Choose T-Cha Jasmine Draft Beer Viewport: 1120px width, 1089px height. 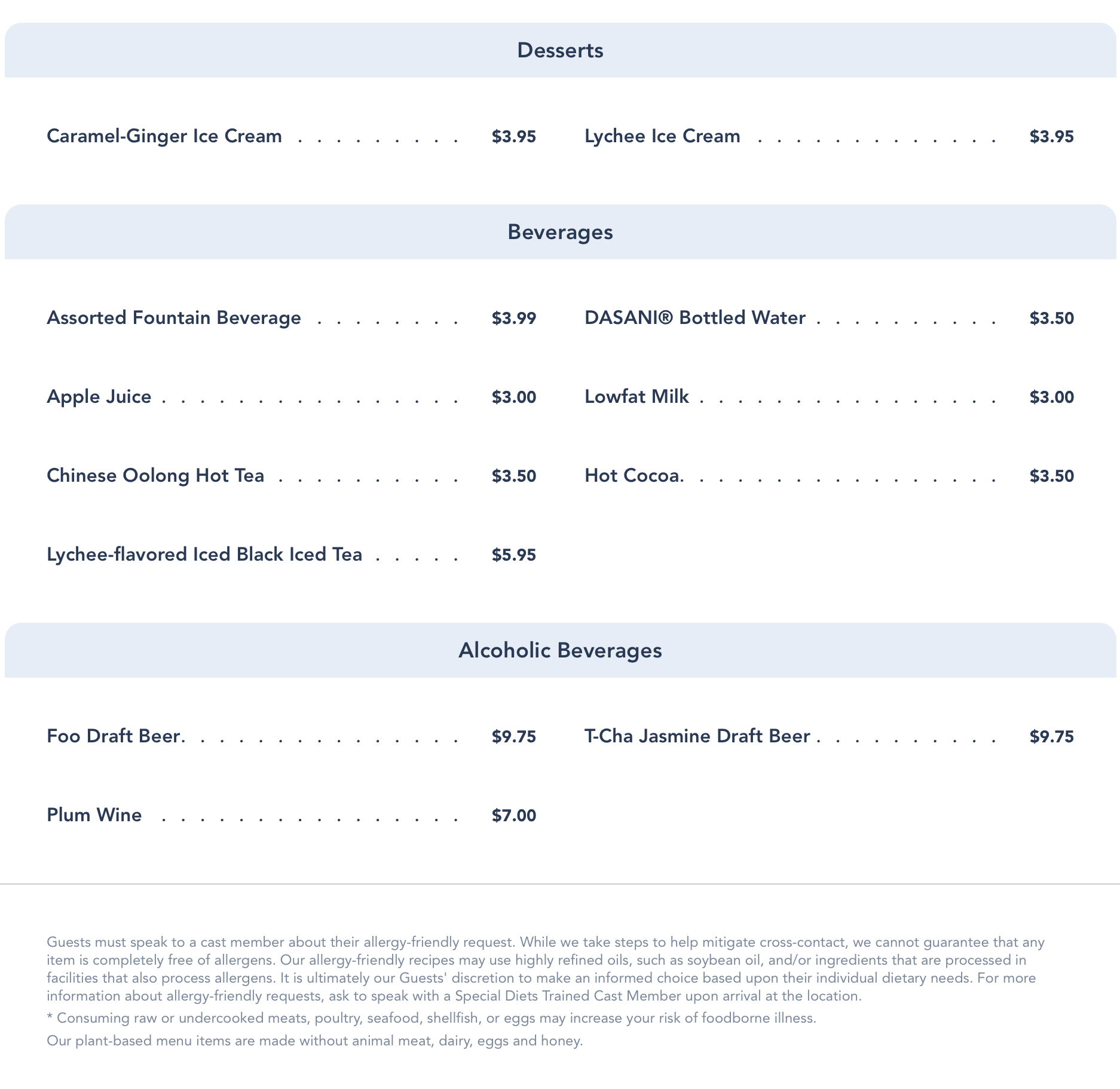point(697,736)
